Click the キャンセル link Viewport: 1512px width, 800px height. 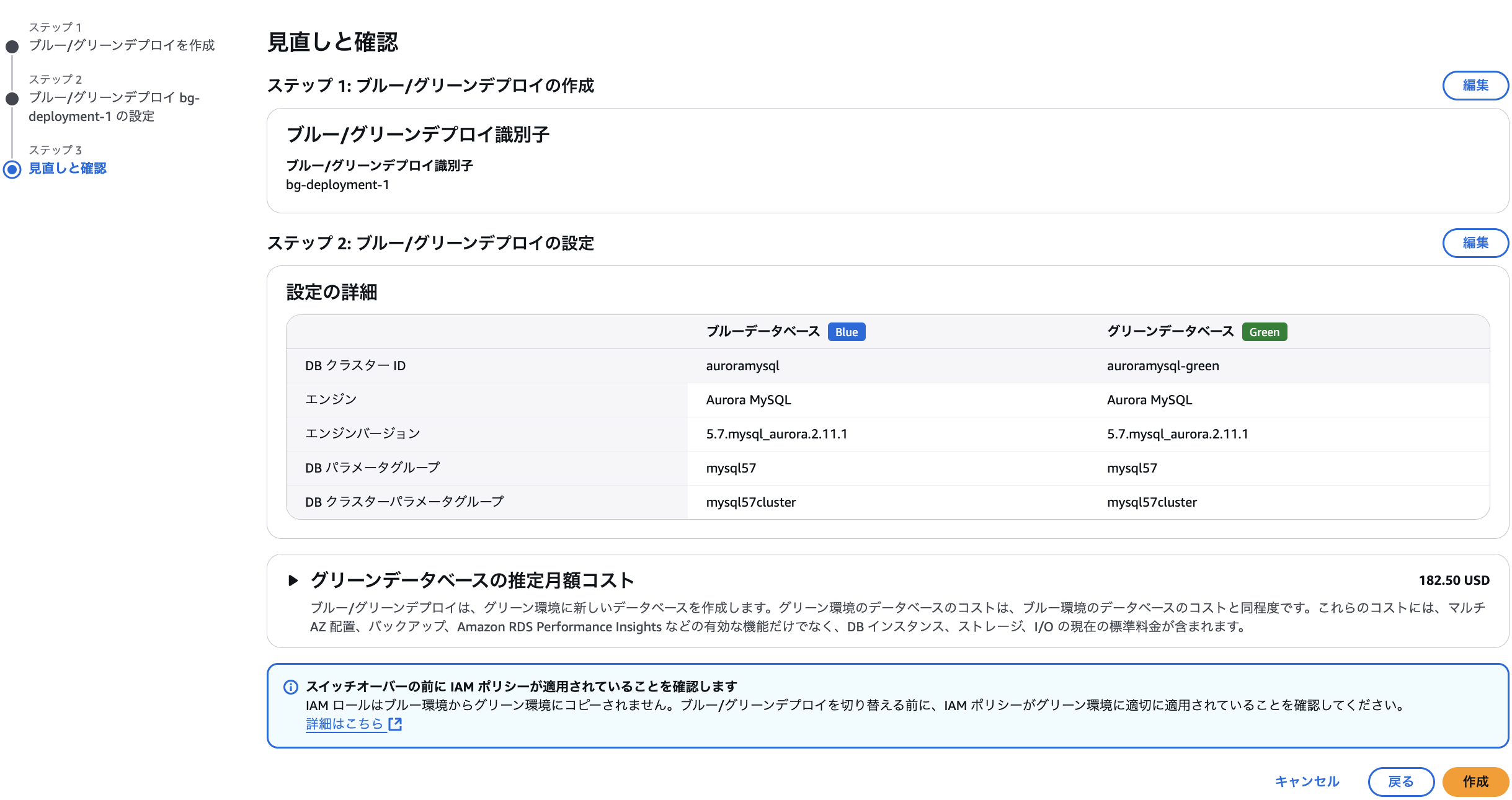click(1307, 781)
